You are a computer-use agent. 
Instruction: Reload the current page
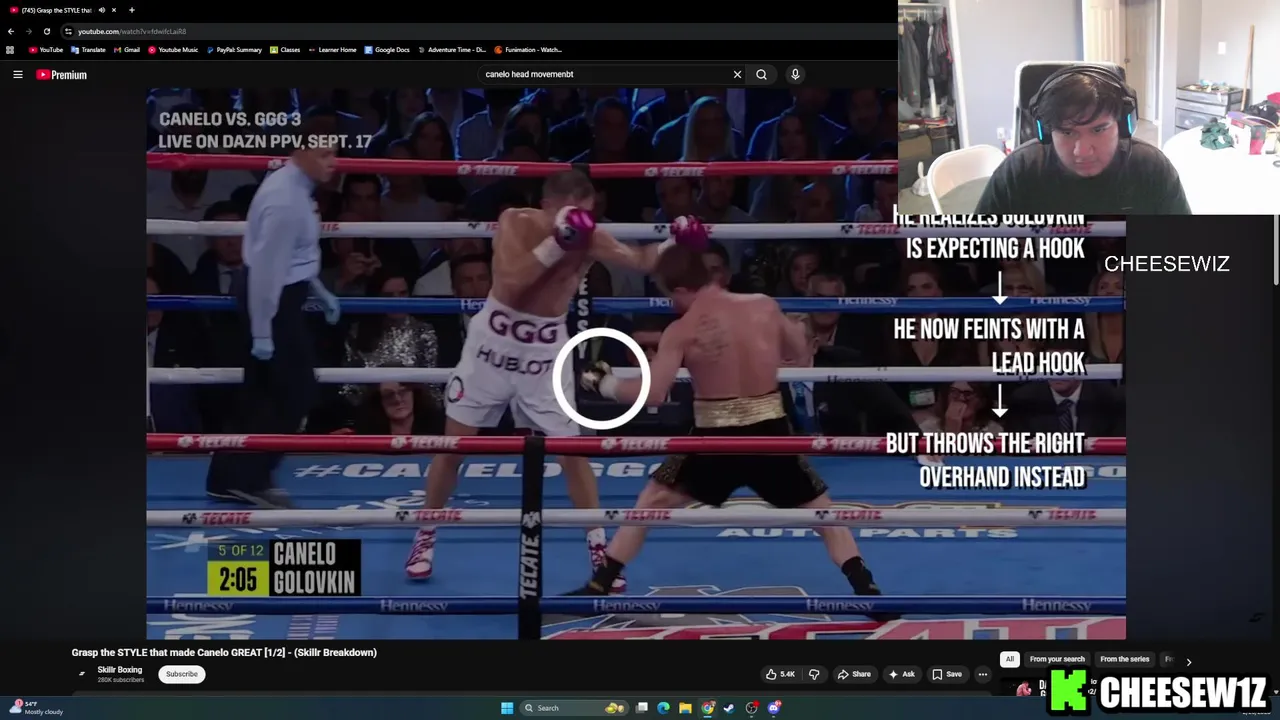pos(46,31)
